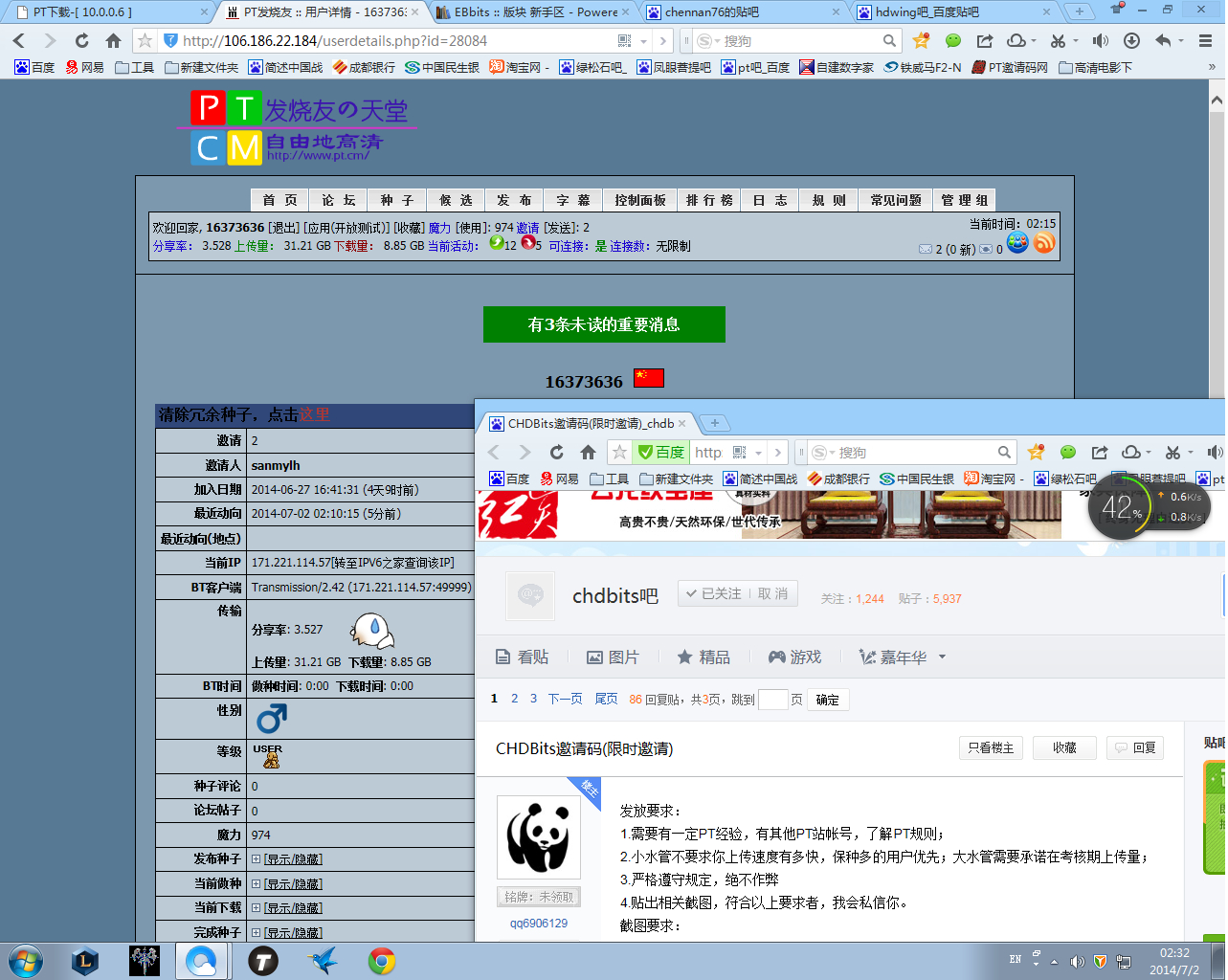The width and height of the screenshot is (1228, 980).
Task: Expand the 当前下载 显示/隐藏 section
Action: coord(293,908)
